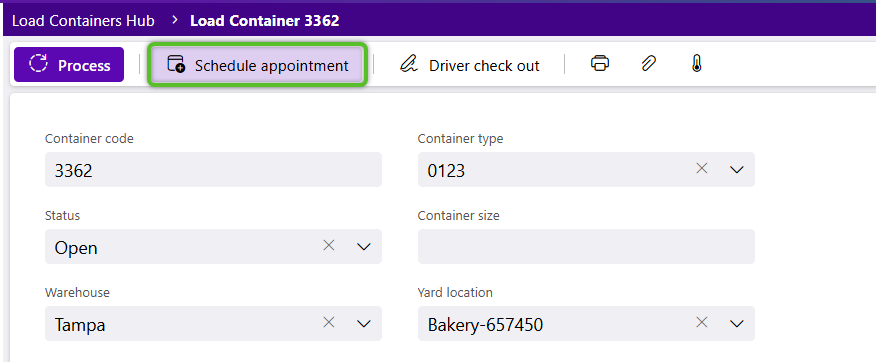The height and width of the screenshot is (362, 876).
Task: Focus the Container code field
Action: pyautogui.click(x=213, y=169)
